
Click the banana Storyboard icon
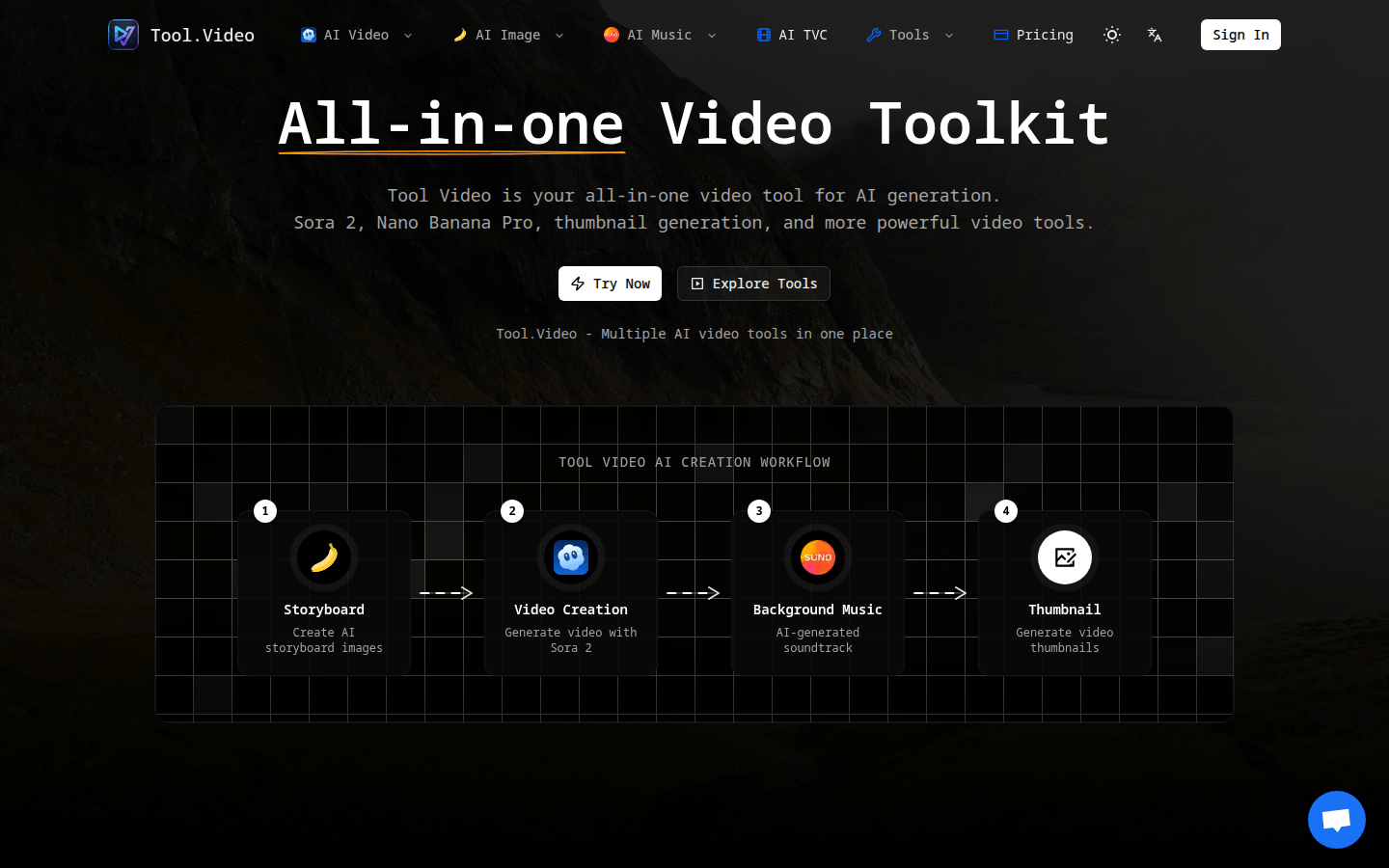[x=324, y=557]
